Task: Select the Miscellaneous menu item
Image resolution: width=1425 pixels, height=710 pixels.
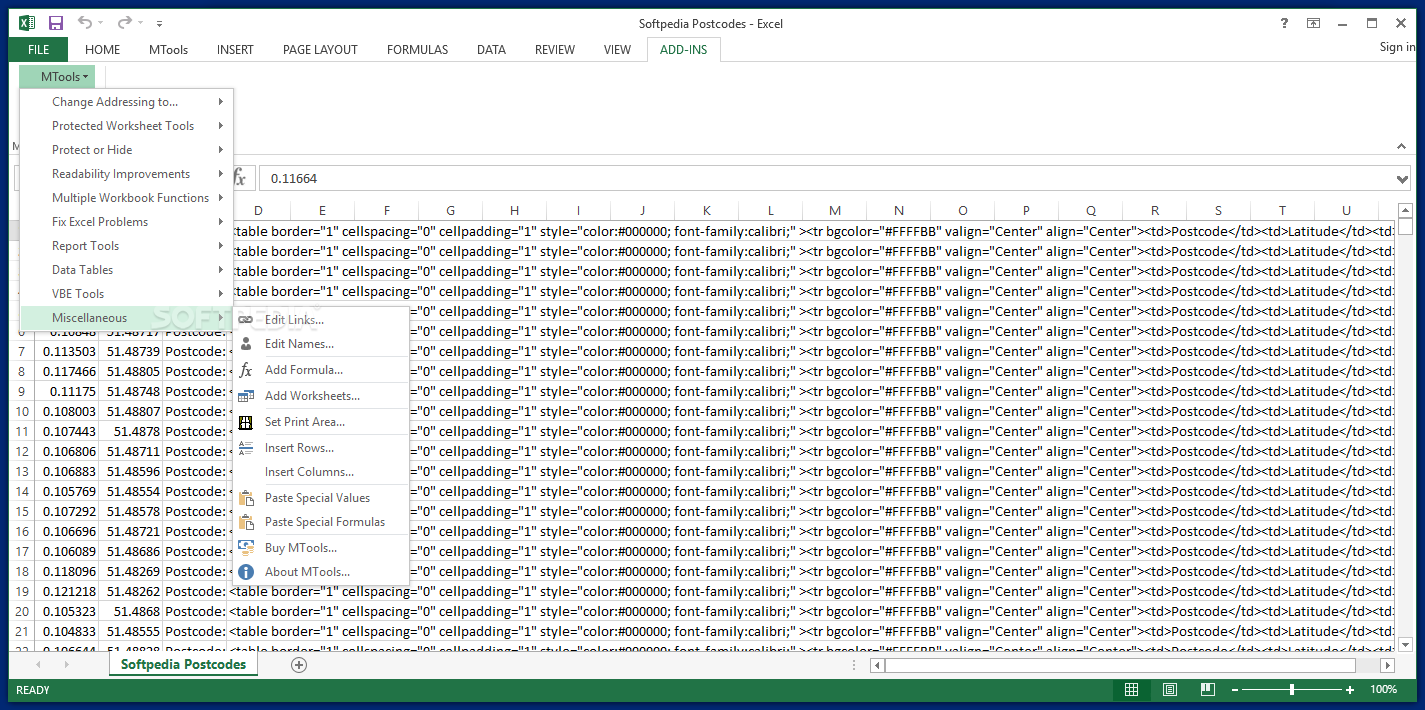Action: coord(126,318)
